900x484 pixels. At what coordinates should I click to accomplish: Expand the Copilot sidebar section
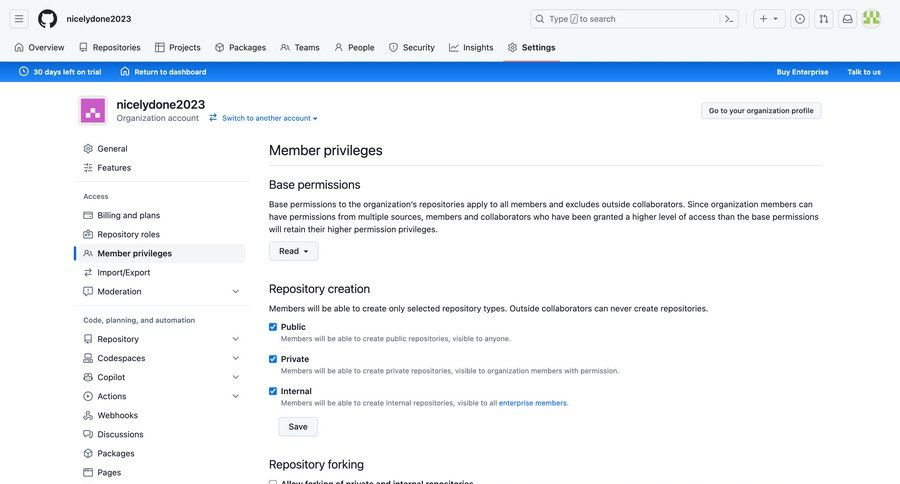click(235, 377)
